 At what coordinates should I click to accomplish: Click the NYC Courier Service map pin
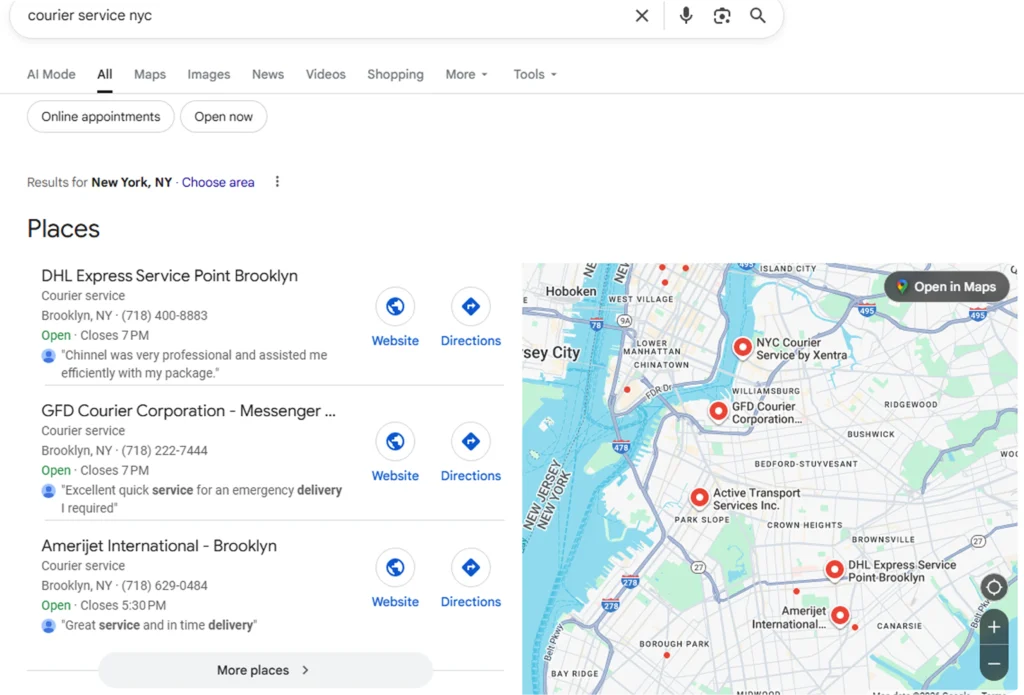742,347
